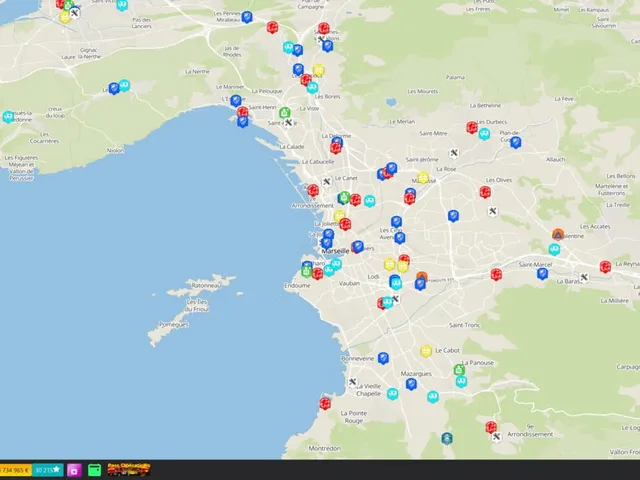The height and width of the screenshot is (480, 640).
Task: Select the blue marker next to Bonneveine
Action: (383, 358)
